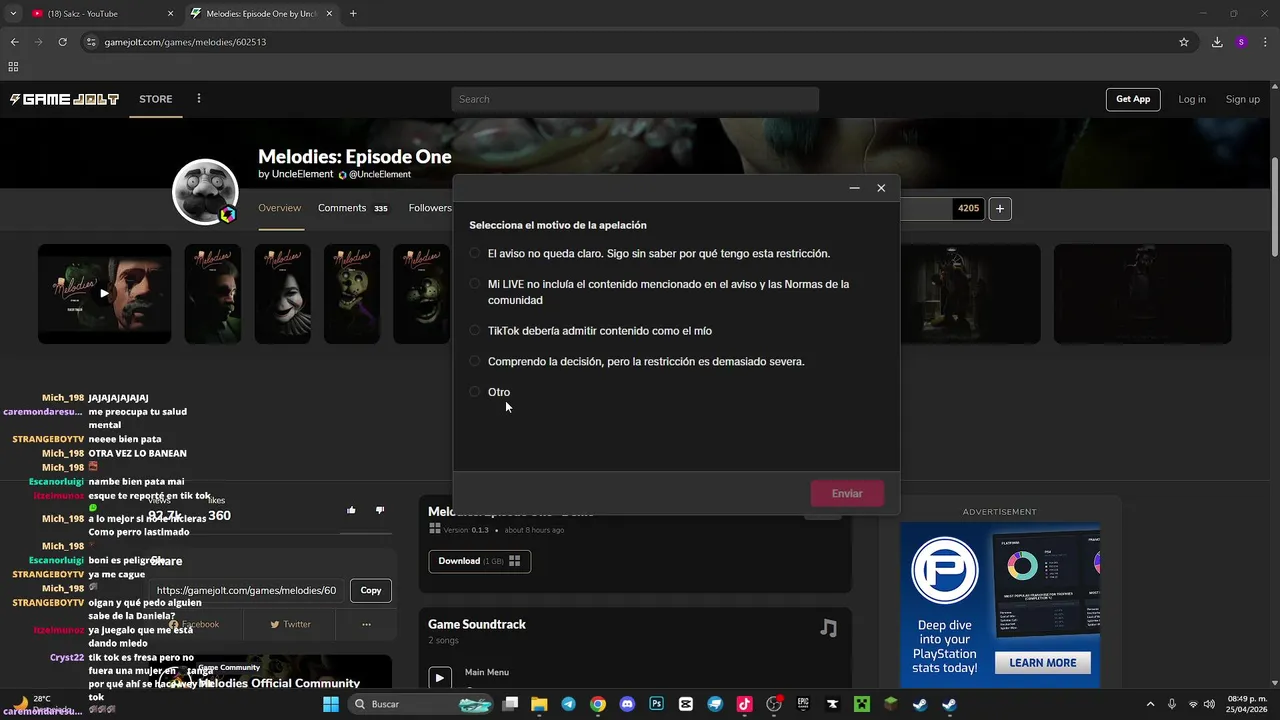Launch Photoshop from taskbar
This screenshot has height=720, width=1280.
click(x=656, y=704)
